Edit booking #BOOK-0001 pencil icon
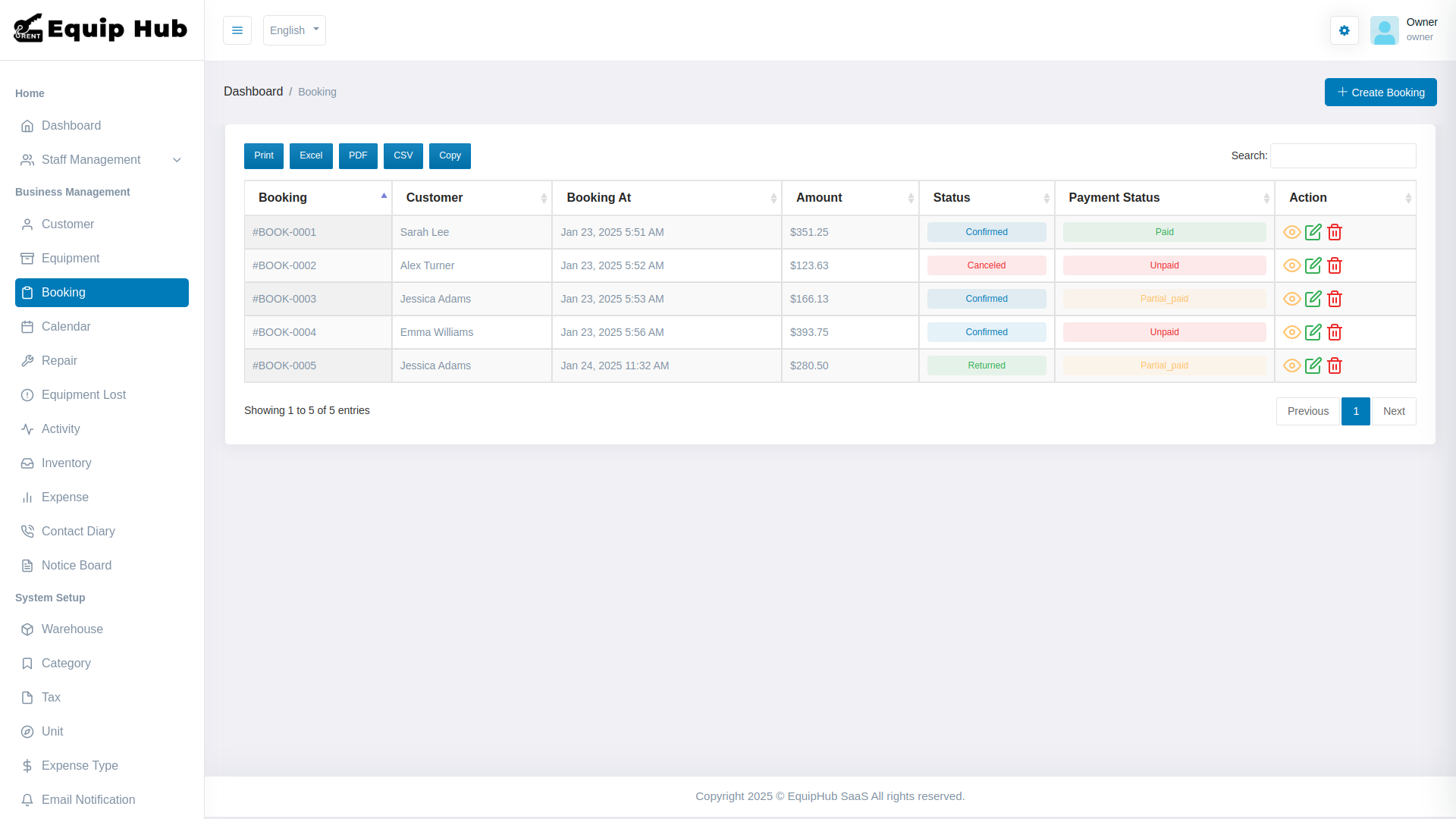 tap(1313, 232)
